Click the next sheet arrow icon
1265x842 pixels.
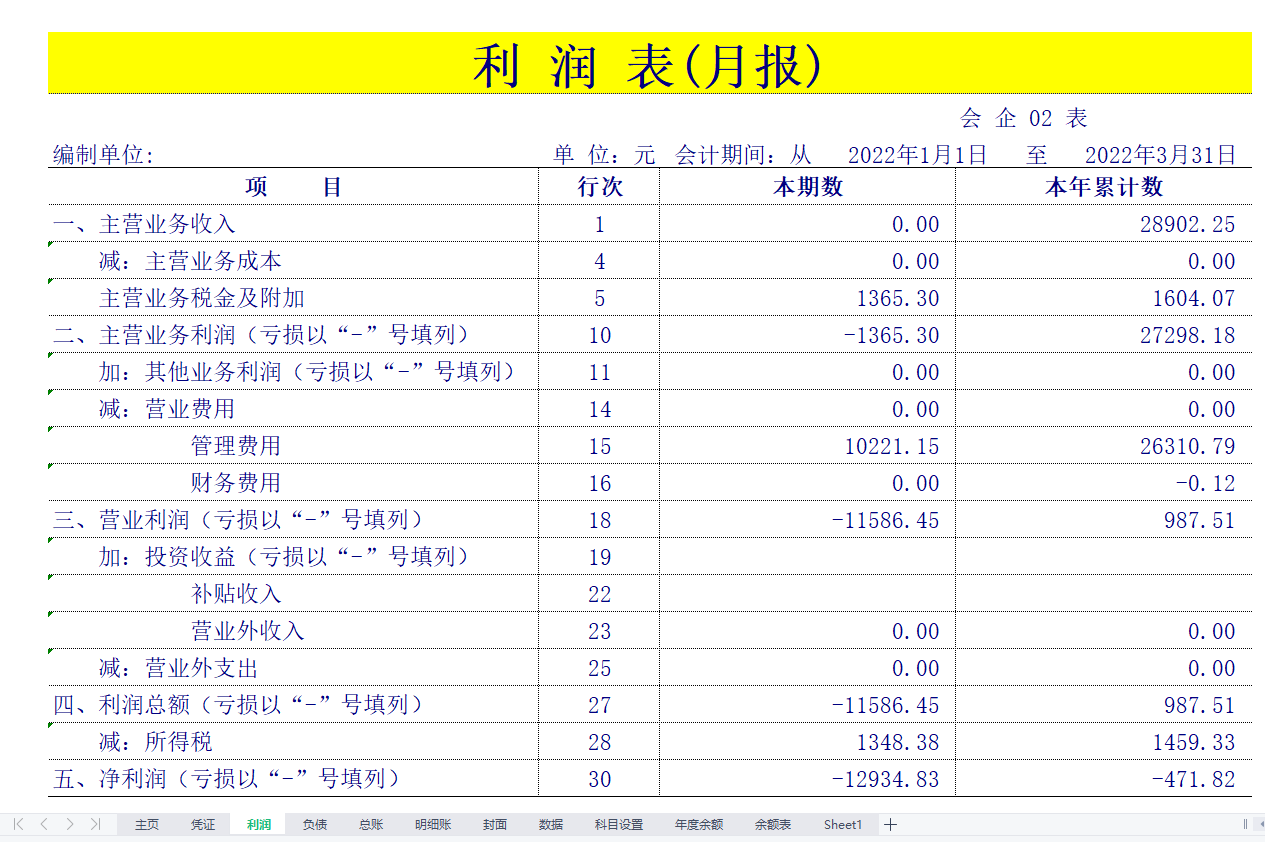click(x=68, y=824)
